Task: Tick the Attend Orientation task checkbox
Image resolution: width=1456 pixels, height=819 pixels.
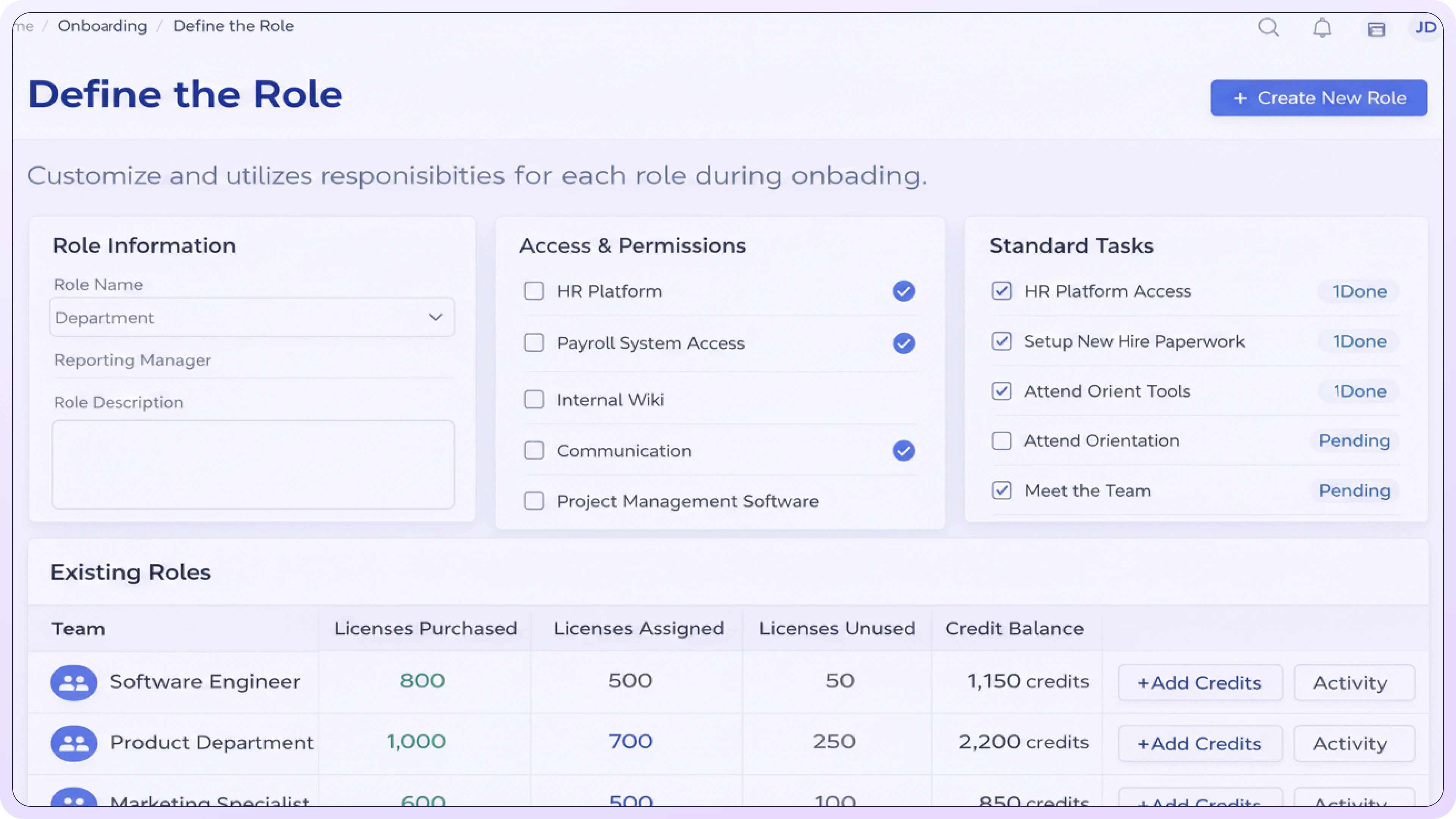Action: coord(1001,440)
